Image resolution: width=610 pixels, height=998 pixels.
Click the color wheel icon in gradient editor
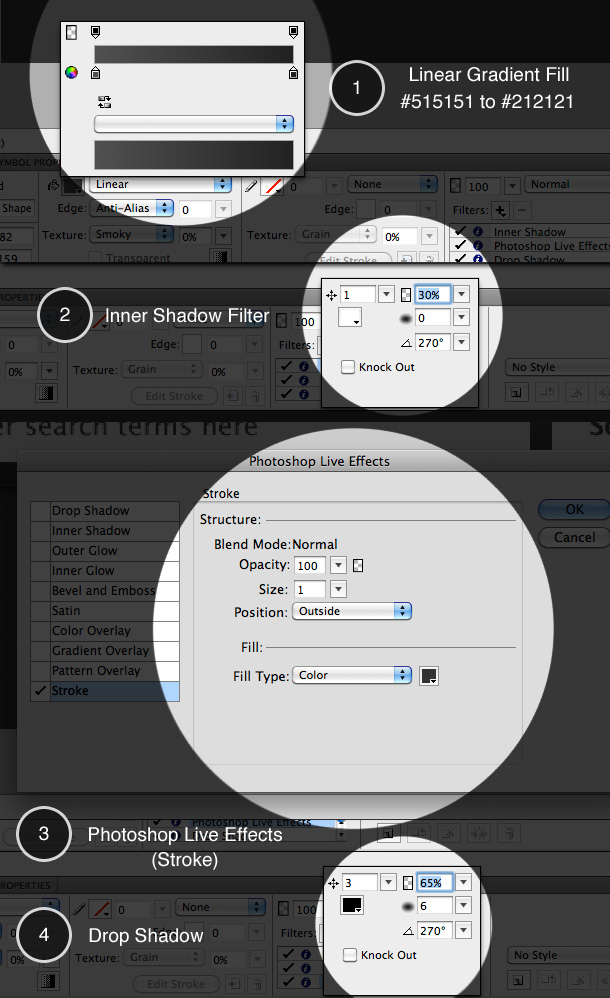(71, 72)
